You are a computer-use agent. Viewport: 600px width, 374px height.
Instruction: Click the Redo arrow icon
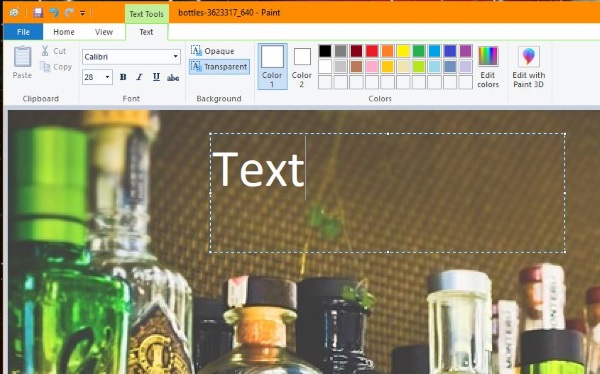coord(69,13)
